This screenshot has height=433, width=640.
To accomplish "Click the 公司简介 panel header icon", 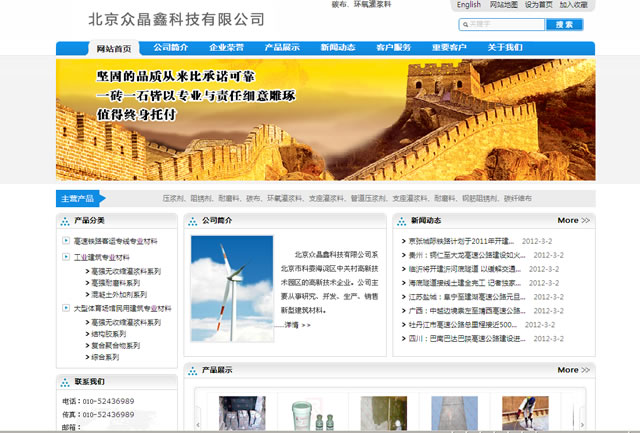I will [194, 220].
